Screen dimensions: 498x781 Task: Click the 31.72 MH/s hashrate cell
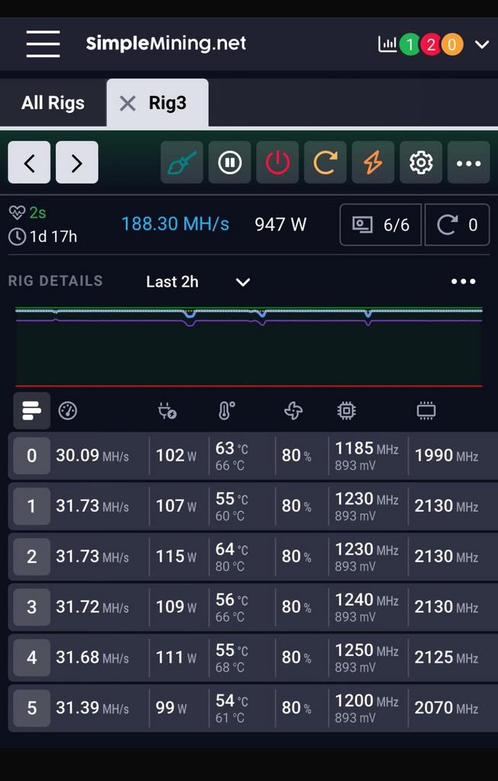pyautogui.click(x=92, y=607)
